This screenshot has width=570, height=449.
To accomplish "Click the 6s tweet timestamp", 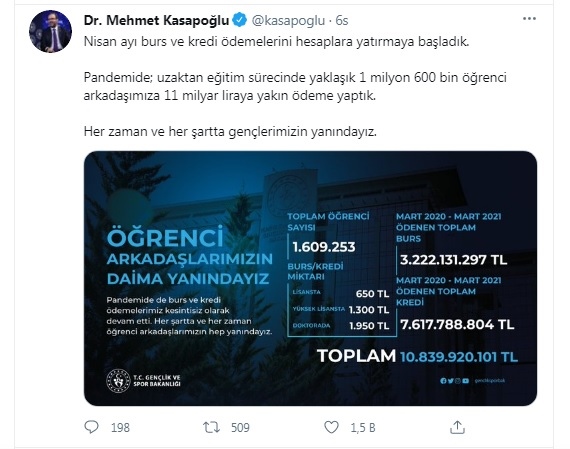I will (x=342, y=21).
